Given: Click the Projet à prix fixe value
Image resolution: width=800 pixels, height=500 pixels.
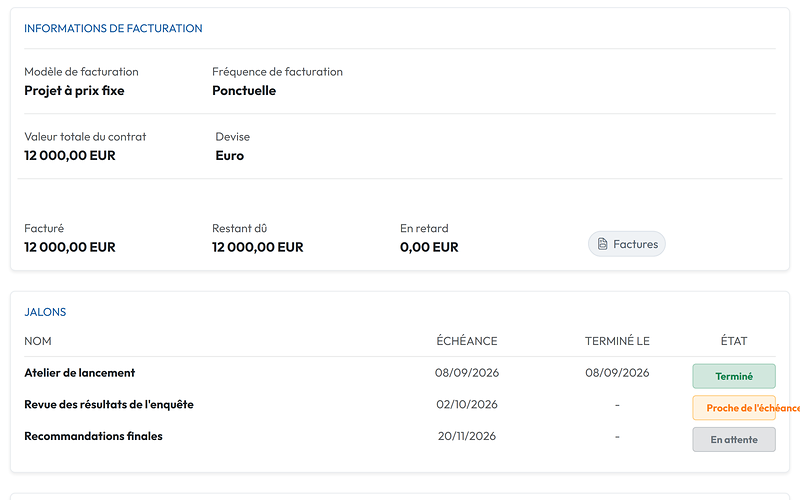Looking at the screenshot, I should tap(74, 90).
